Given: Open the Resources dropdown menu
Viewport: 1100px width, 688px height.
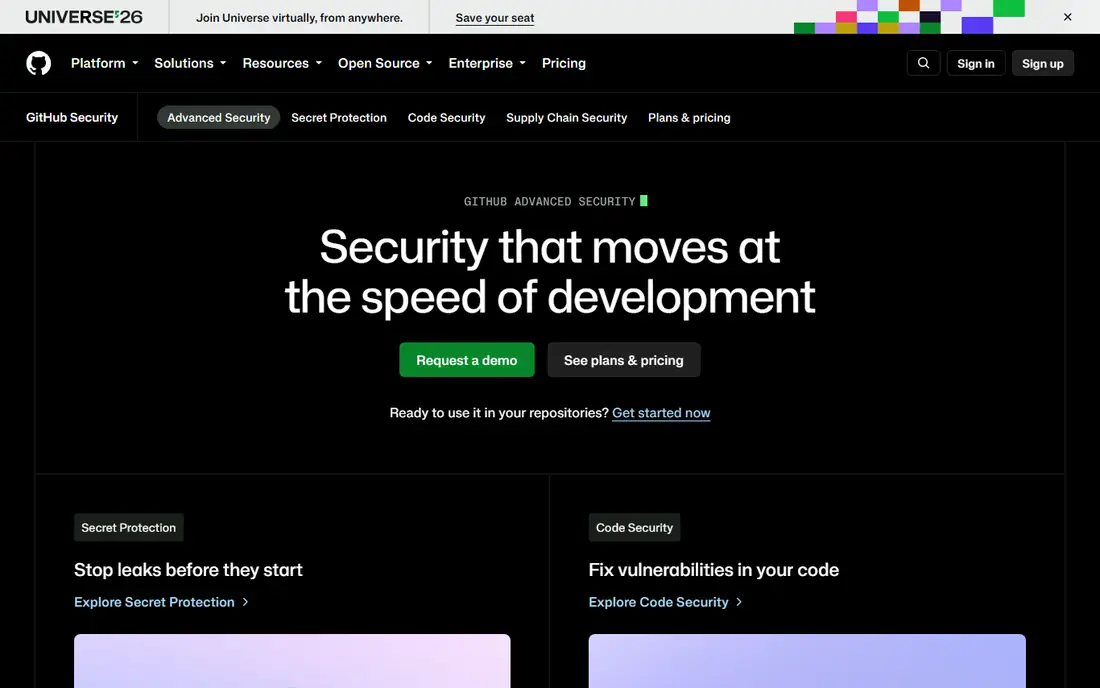Looking at the screenshot, I should (282, 63).
